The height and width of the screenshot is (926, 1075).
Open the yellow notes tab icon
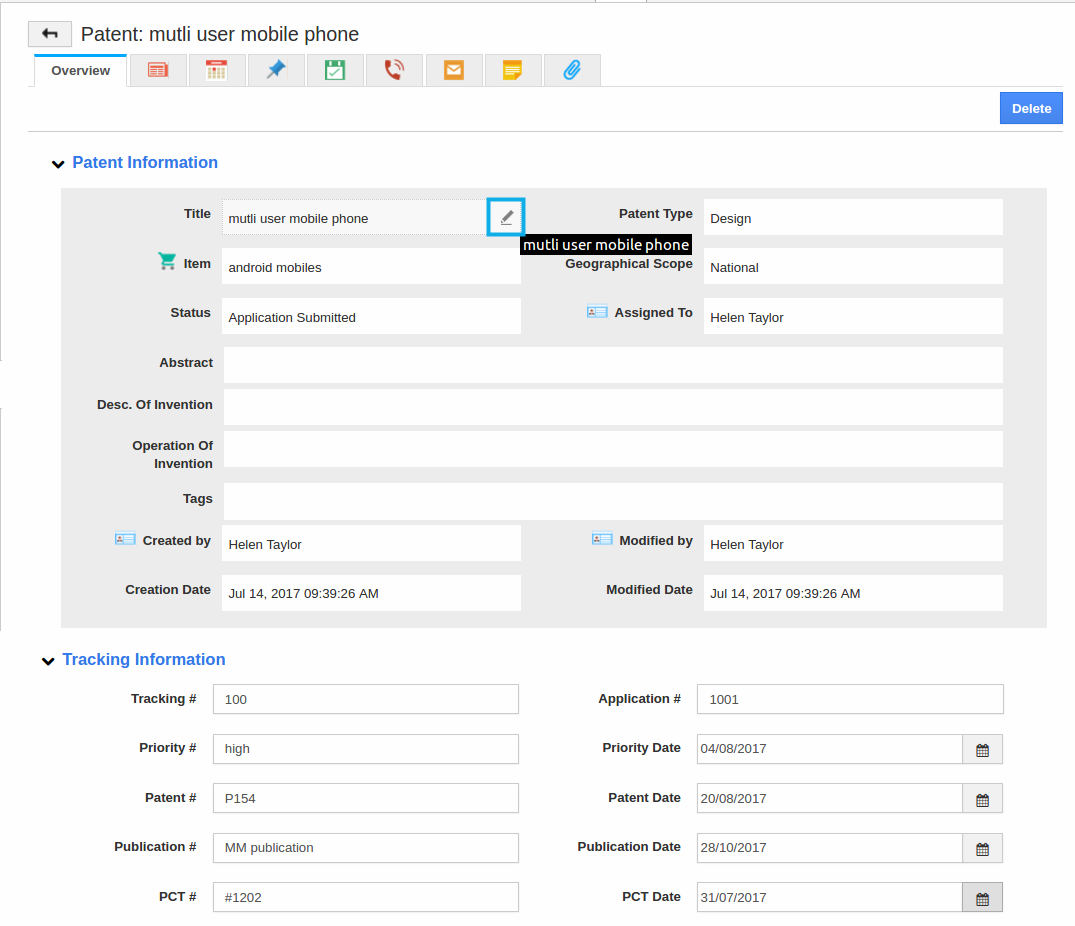coord(513,70)
